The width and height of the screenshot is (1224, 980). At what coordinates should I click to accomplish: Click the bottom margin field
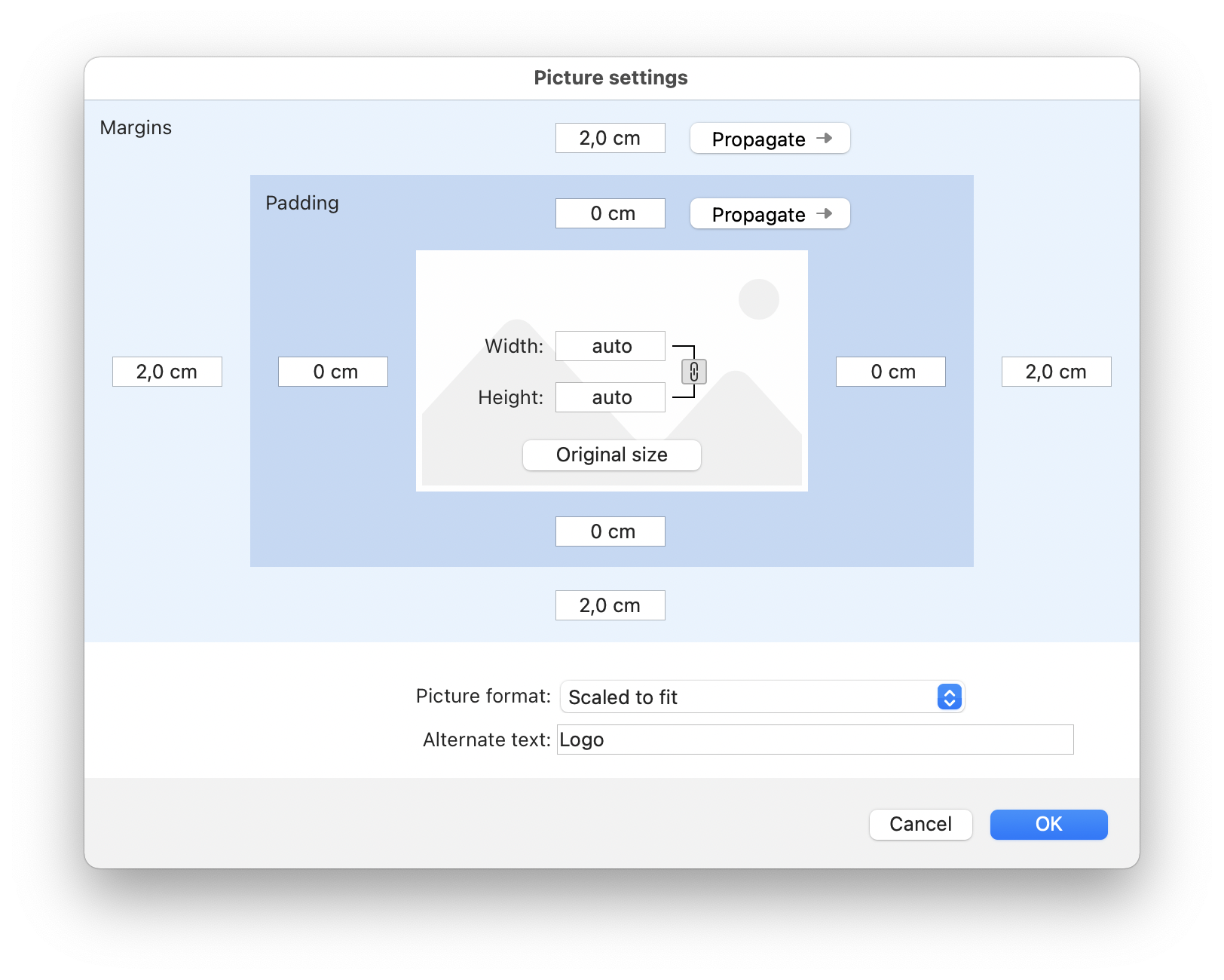point(610,605)
